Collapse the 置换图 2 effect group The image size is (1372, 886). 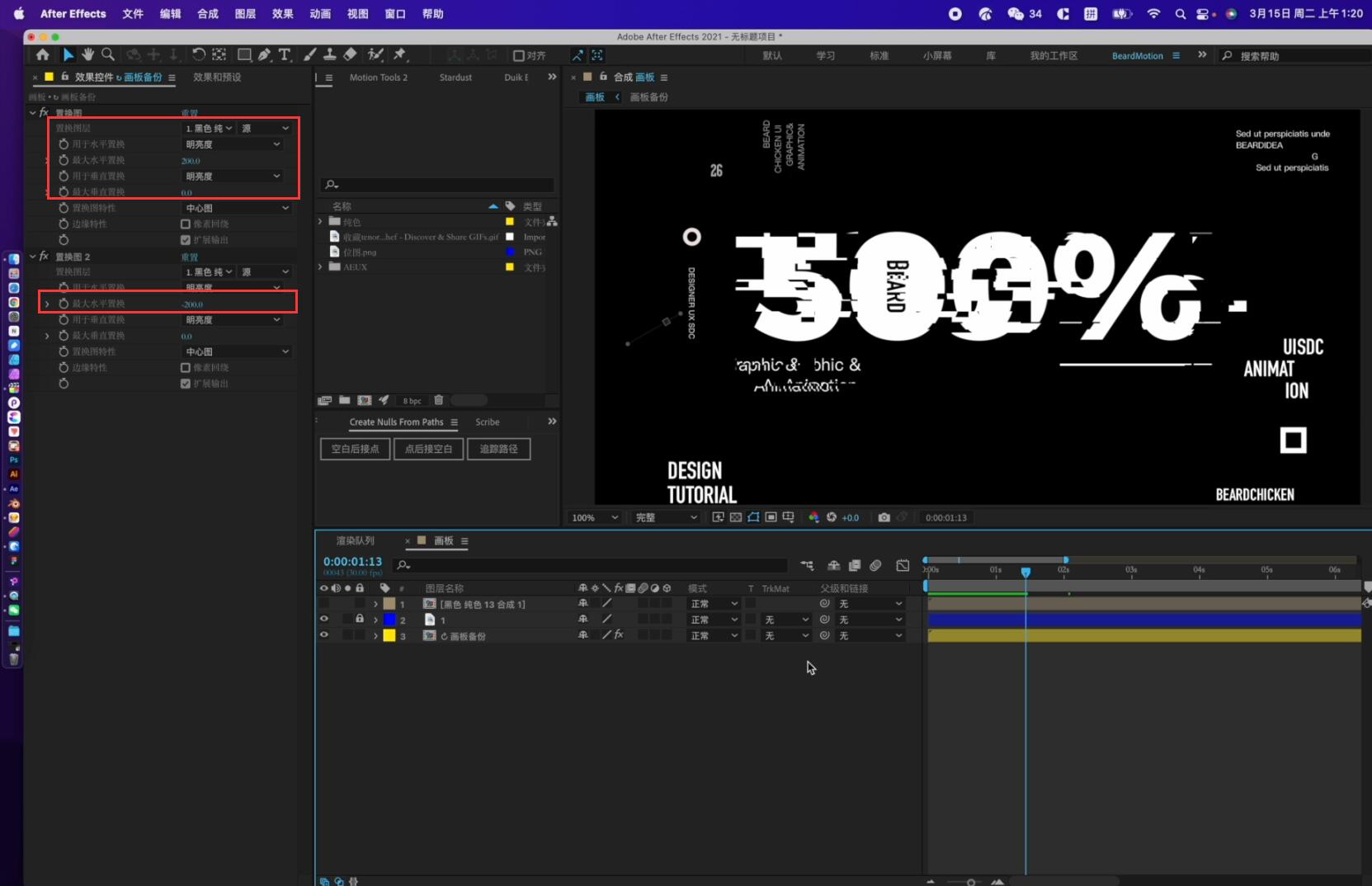point(32,257)
